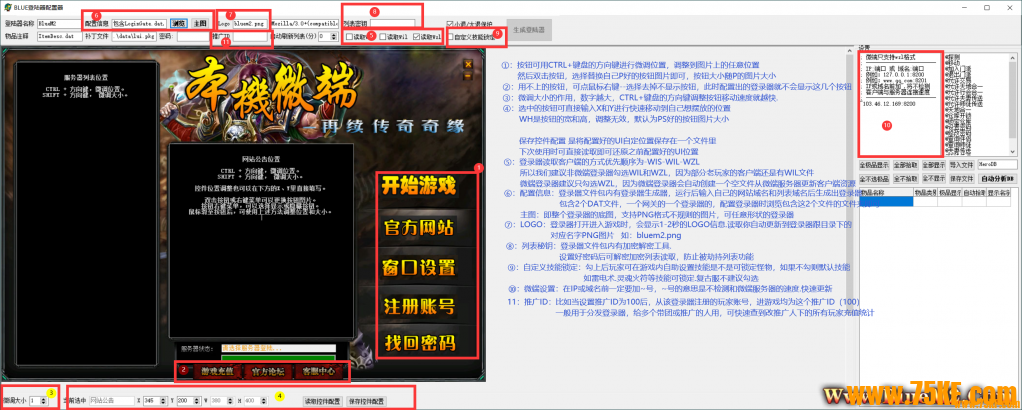The image size is (1022, 410).
Task: Click the 全不显示 show none button
Action: click(x=935, y=178)
